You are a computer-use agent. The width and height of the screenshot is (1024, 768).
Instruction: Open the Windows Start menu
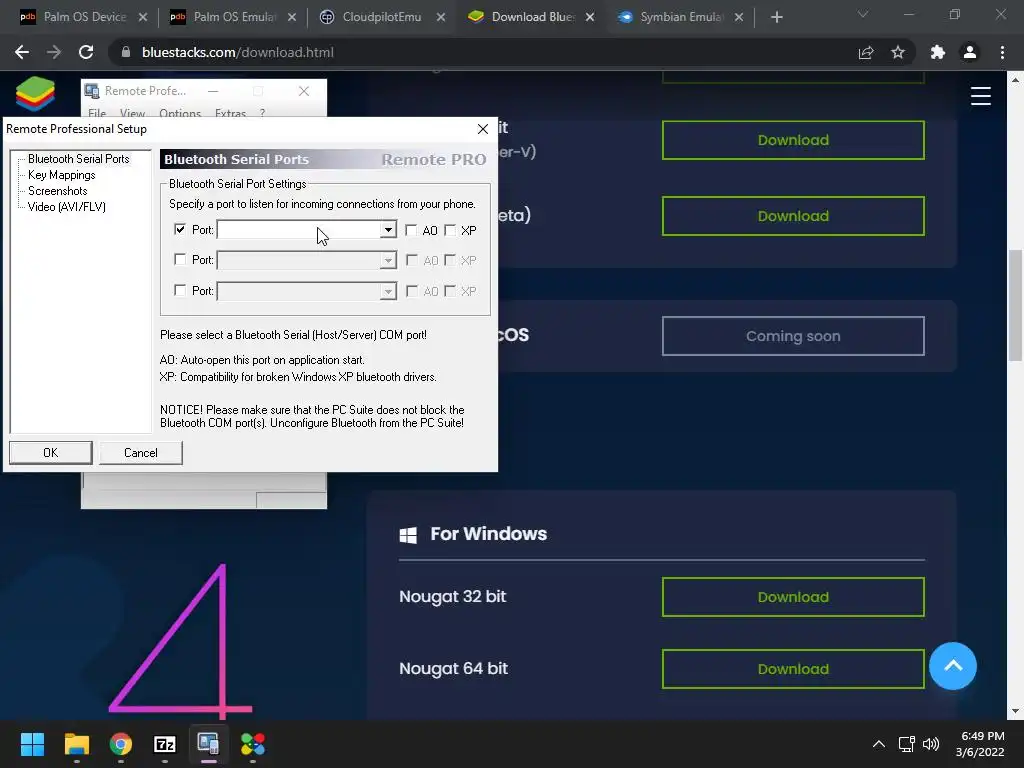32,744
